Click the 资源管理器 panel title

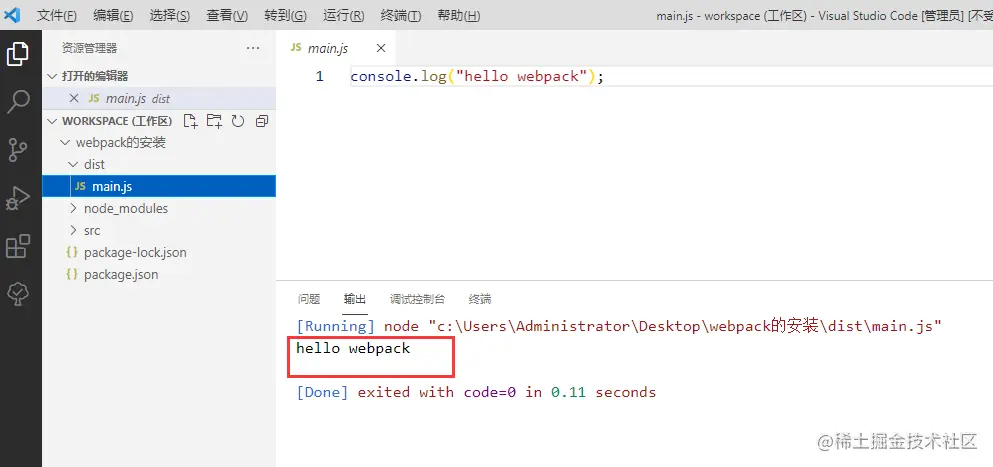click(x=89, y=48)
